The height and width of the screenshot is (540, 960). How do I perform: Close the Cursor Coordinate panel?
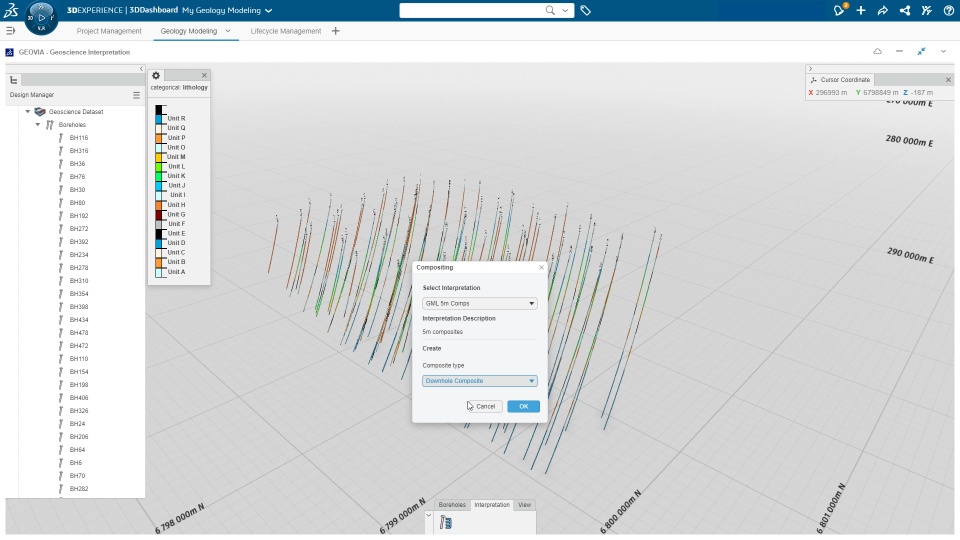948,80
